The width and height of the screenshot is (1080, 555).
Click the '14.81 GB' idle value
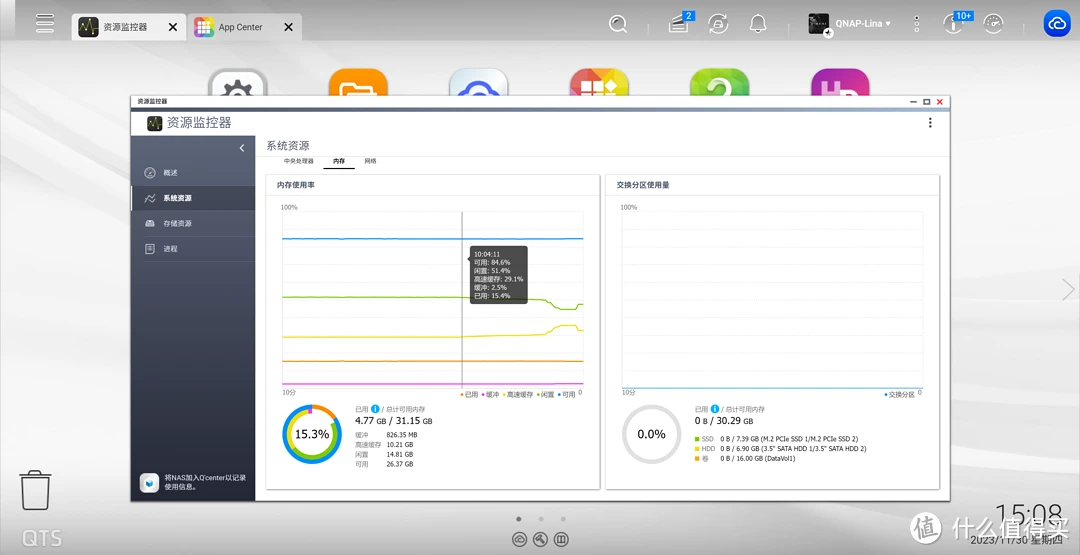400,454
